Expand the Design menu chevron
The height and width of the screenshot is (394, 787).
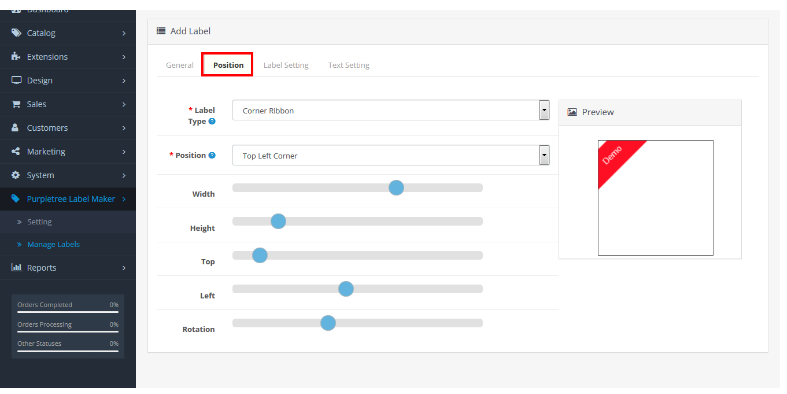123,80
